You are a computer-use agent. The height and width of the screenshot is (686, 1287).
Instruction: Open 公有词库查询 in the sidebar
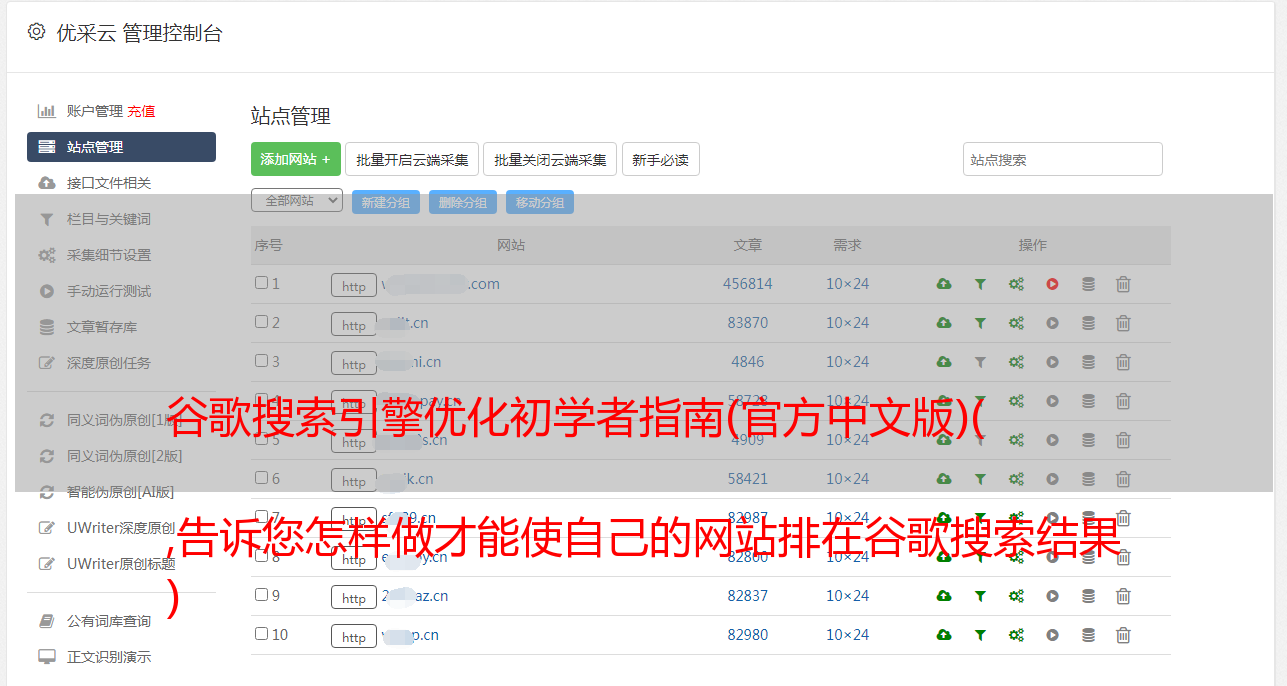coord(109,621)
